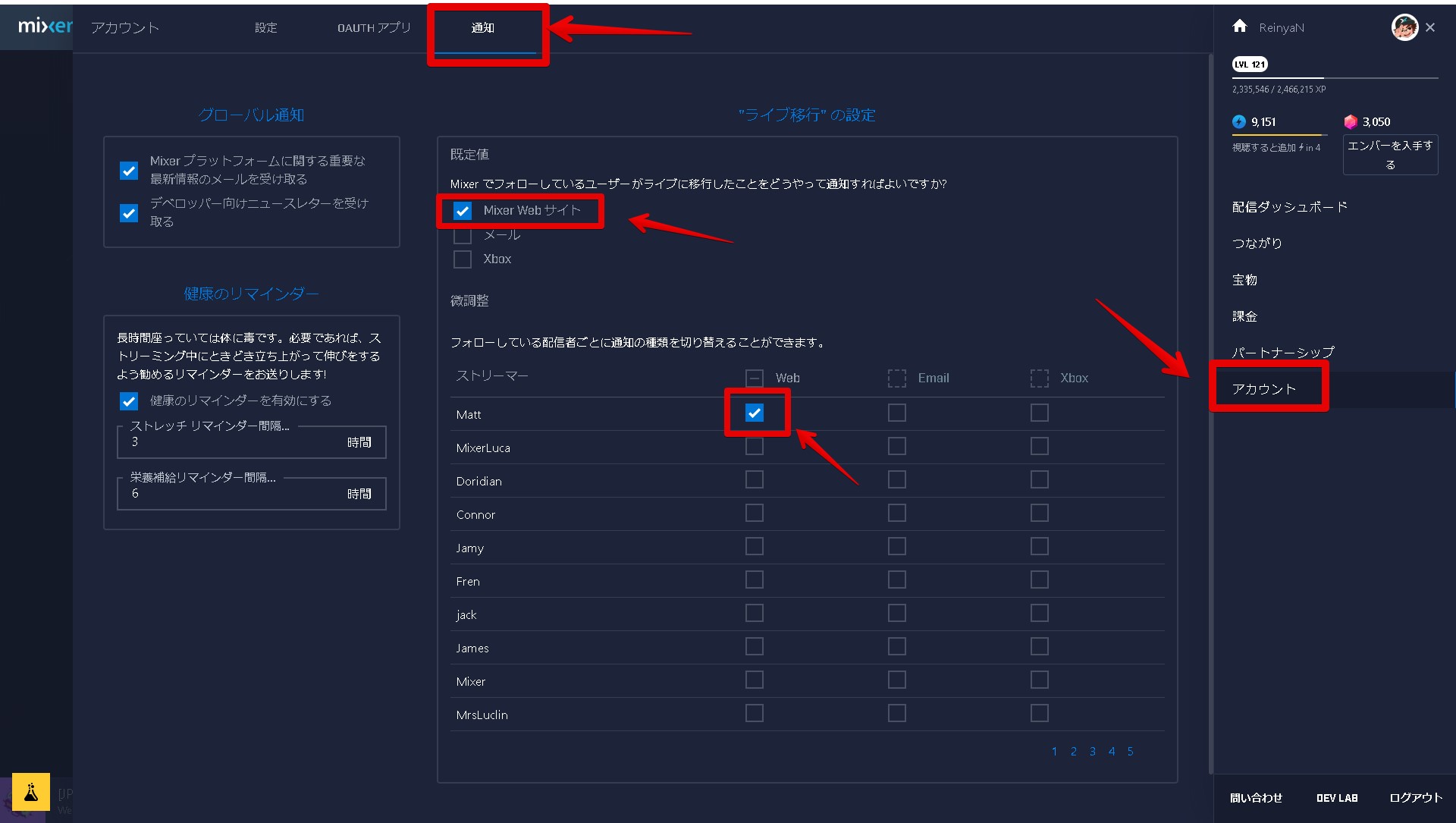Click エンバーを入手する button
Viewport: 1456px width, 823px height.
point(1390,155)
